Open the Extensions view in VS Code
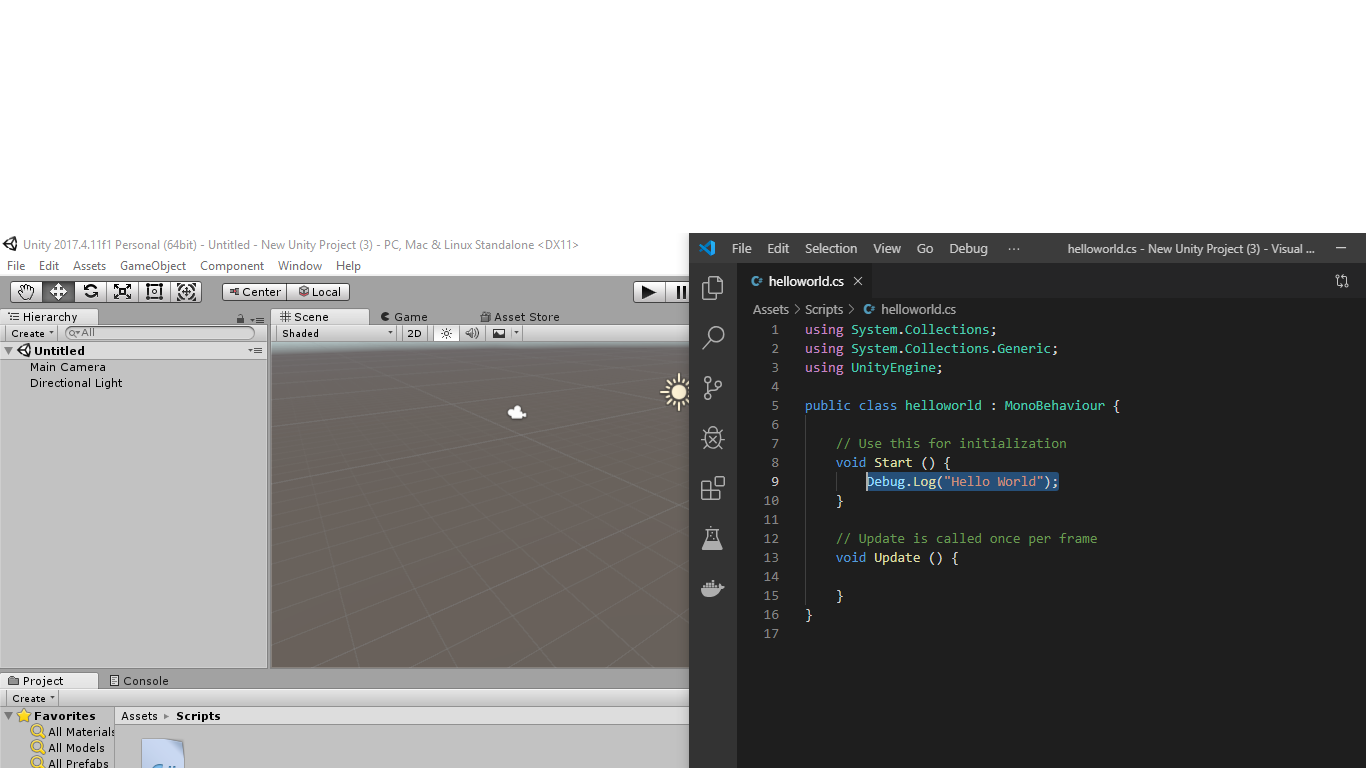The width and height of the screenshot is (1366, 768). coord(713,488)
